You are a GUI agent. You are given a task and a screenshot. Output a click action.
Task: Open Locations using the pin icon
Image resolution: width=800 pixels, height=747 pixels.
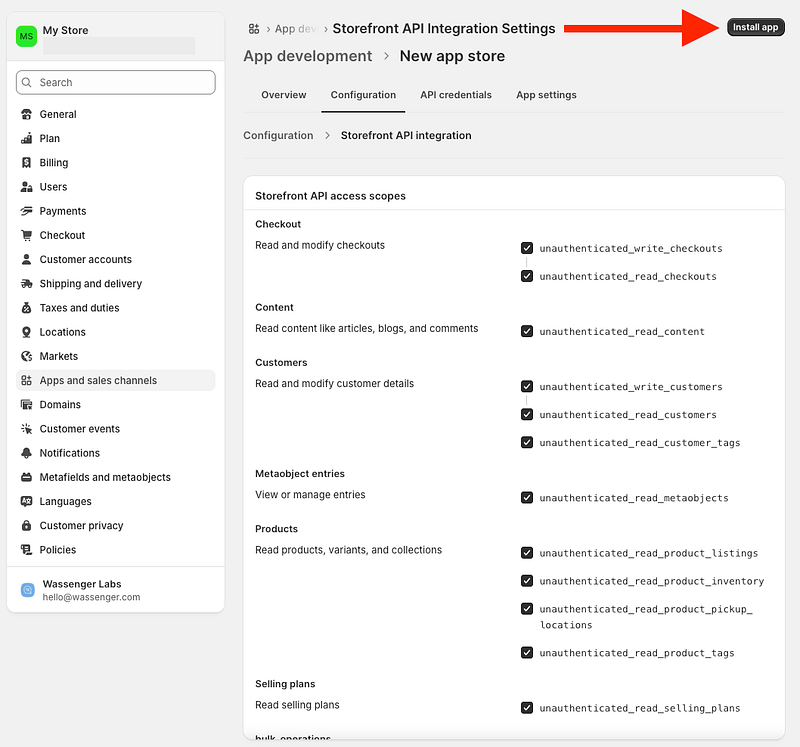[x=27, y=332]
